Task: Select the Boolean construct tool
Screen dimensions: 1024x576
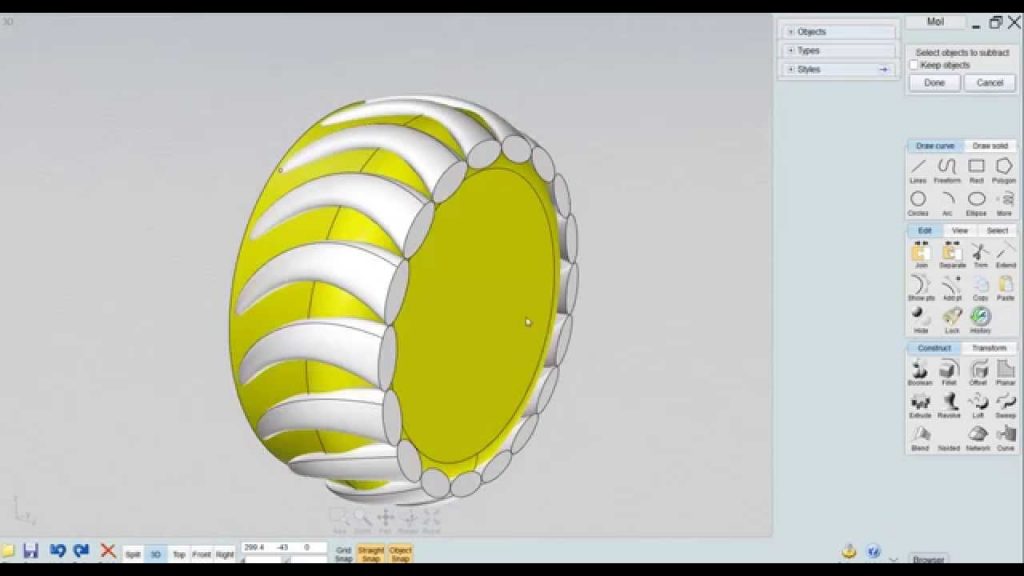Action: [919, 371]
